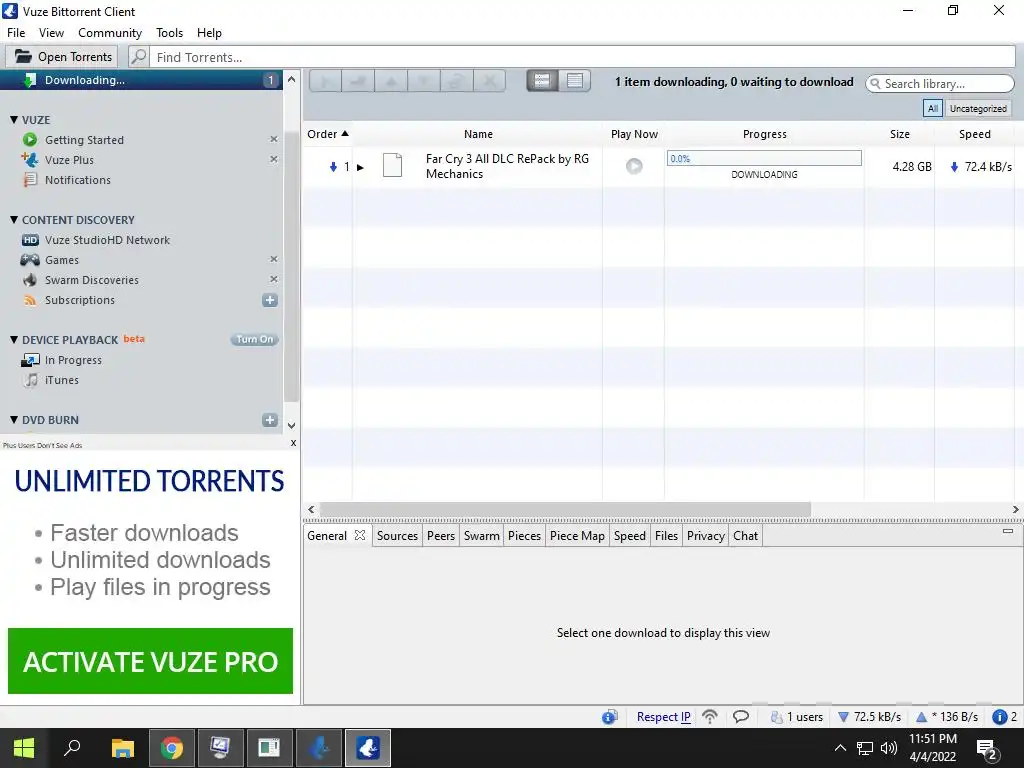Open Subscriptions in the sidebar

click(79, 300)
